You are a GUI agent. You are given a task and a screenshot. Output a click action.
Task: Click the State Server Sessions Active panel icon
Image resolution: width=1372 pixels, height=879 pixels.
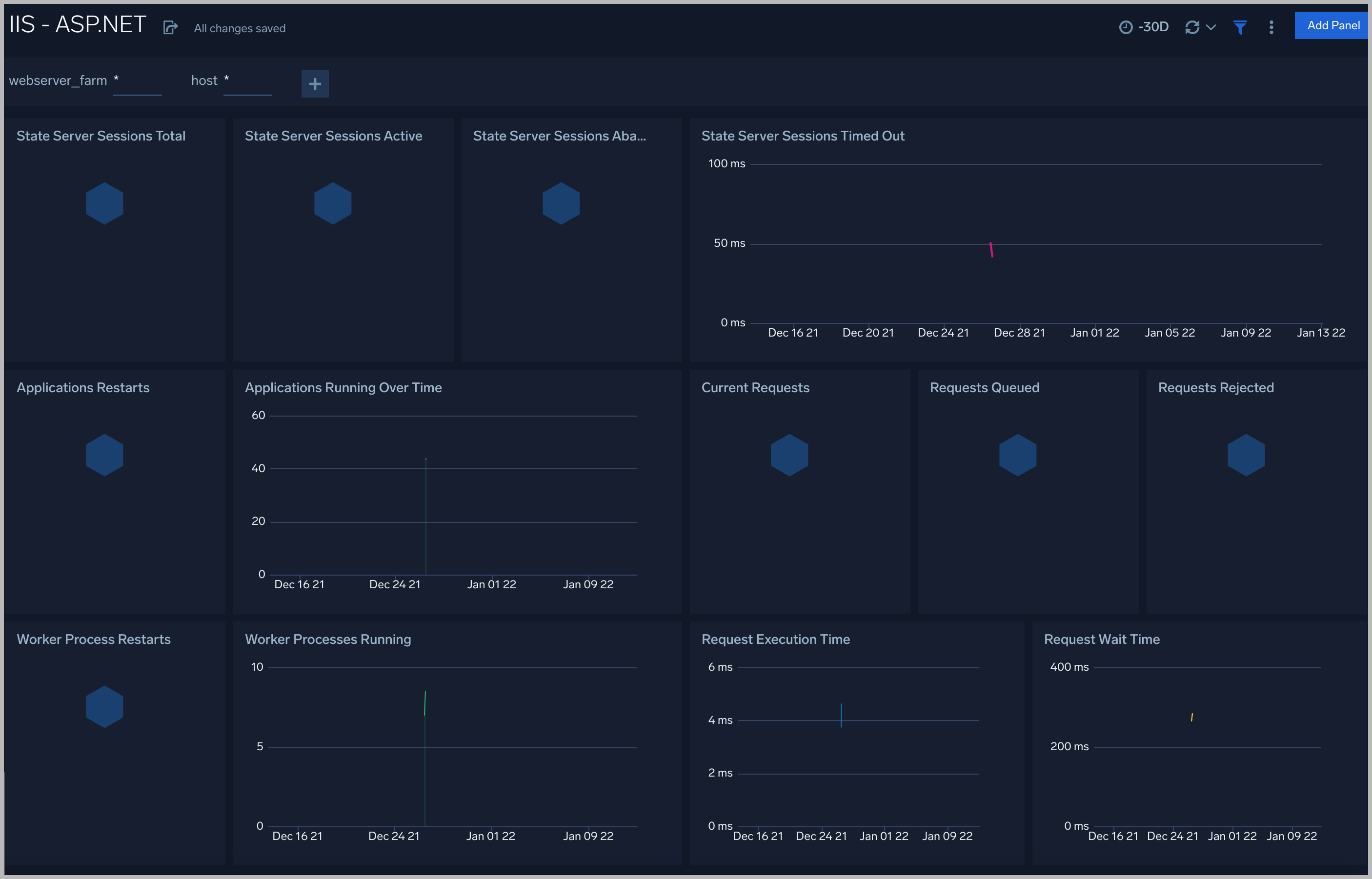pos(333,203)
